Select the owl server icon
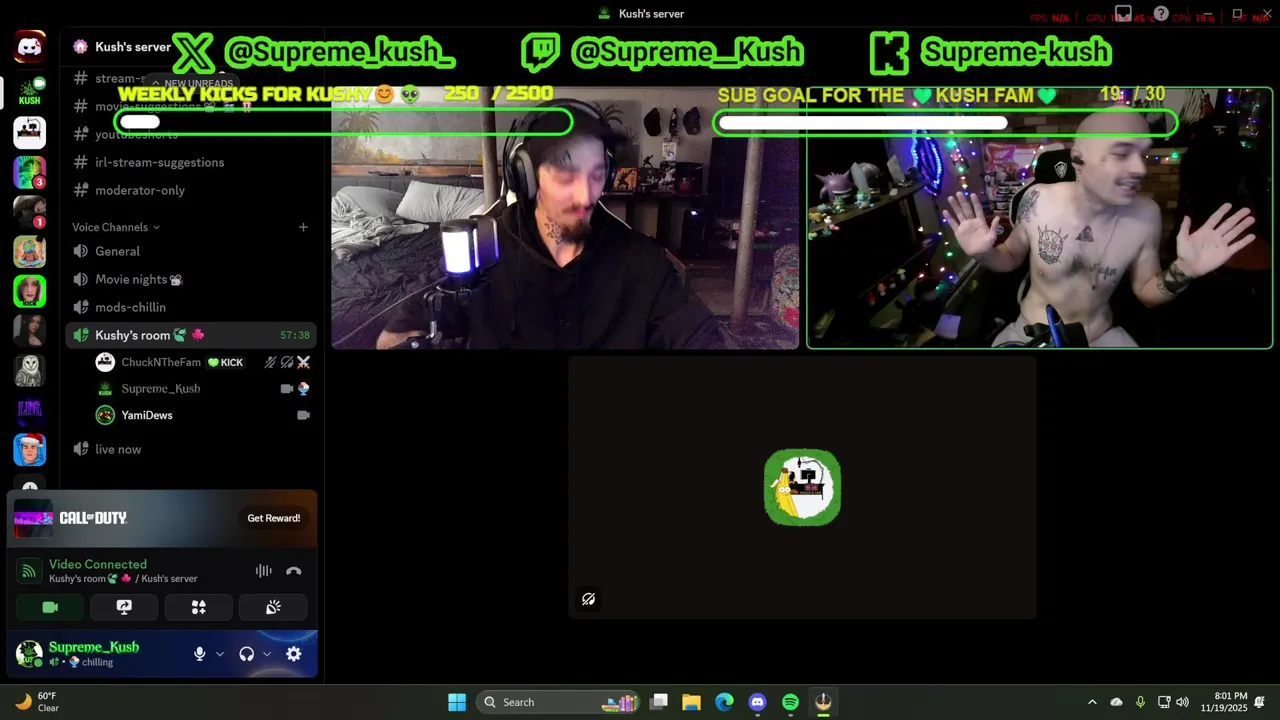Viewport: 1280px width, 720px height. coord(29,370)
